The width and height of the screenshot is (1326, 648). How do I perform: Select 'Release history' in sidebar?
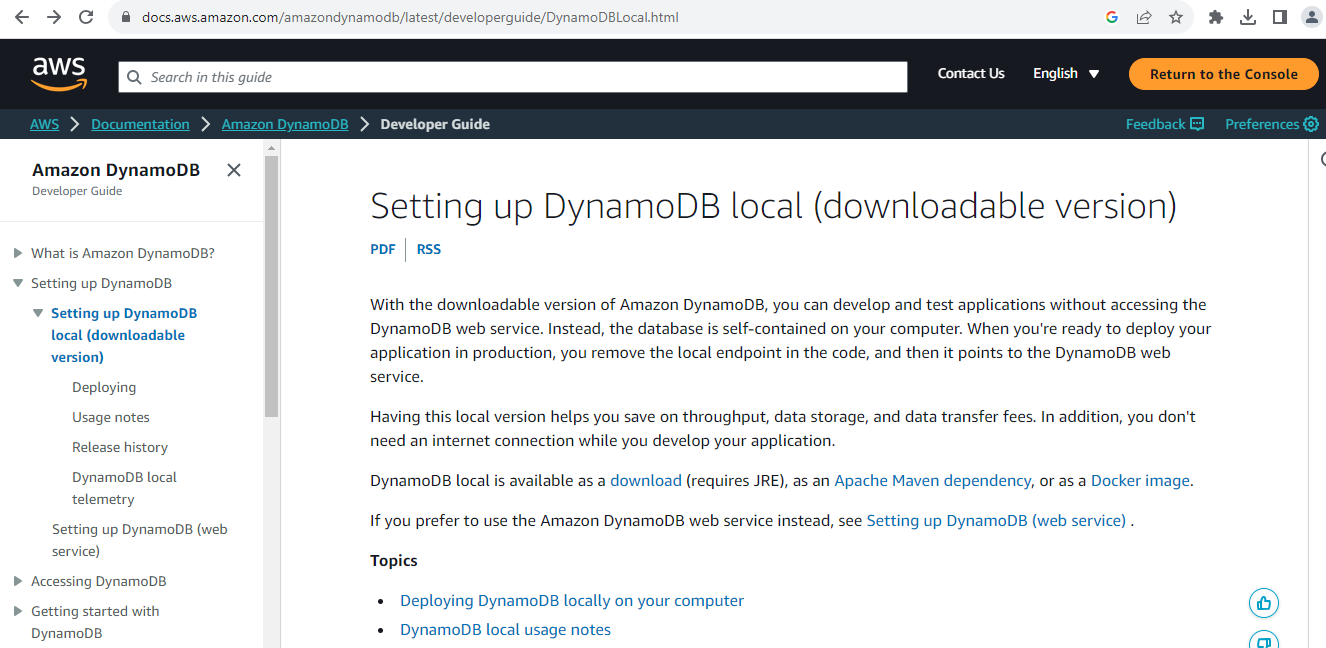(120, 447)
